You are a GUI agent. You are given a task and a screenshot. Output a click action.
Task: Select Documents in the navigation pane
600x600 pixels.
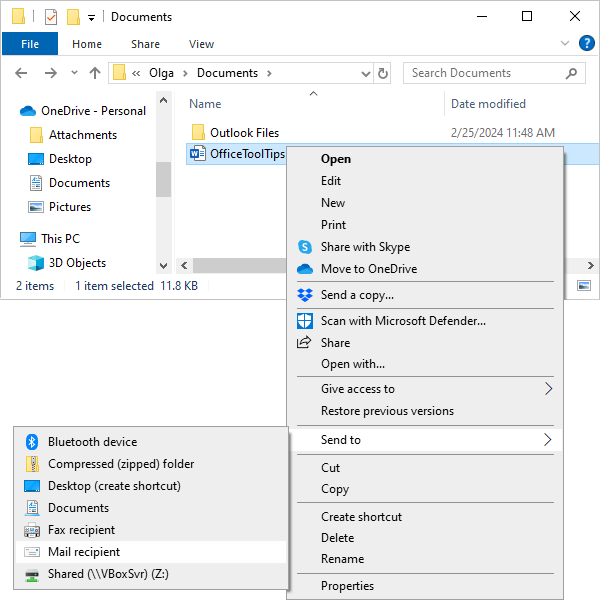[x=70, y=183]
